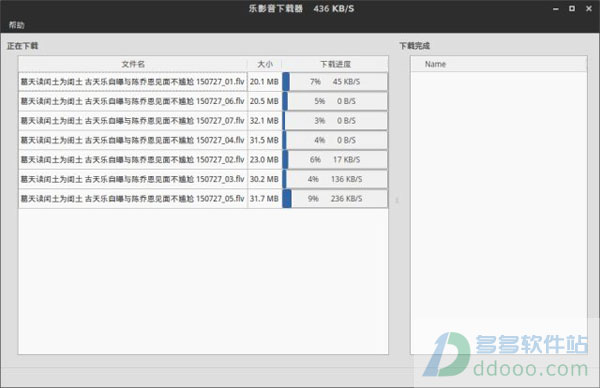Click the progress bar showing 9% 236 KB/S

click(x=335, y=199)
